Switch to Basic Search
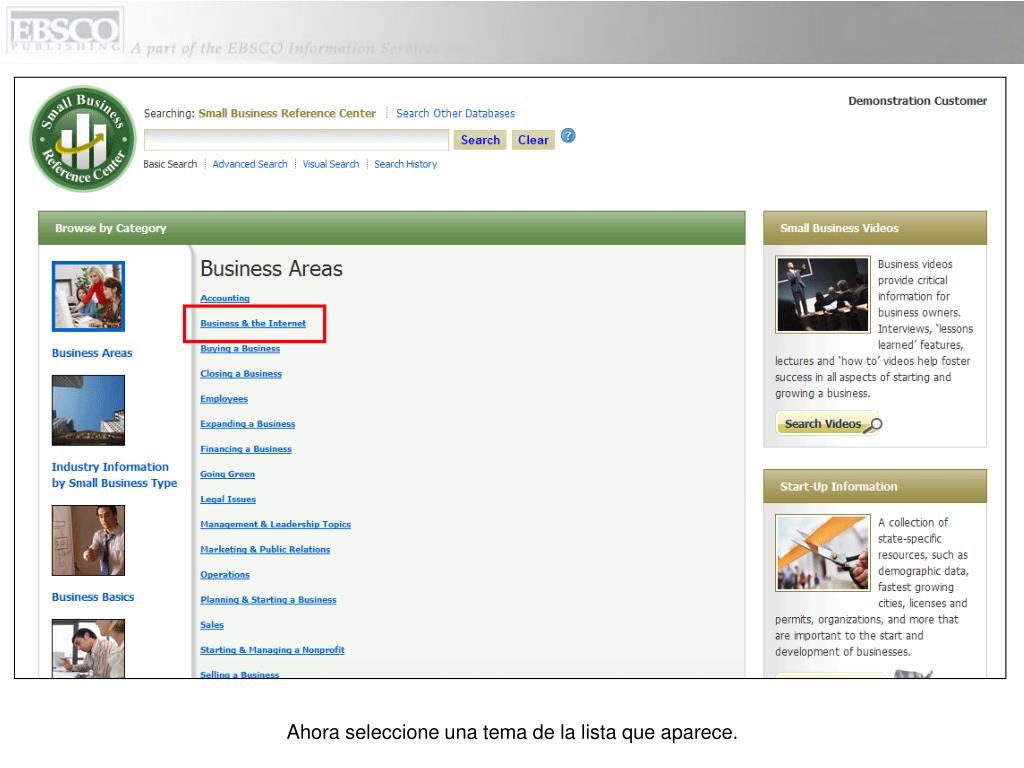Viewport: 1024px width, 768px height. pos(170,164)
